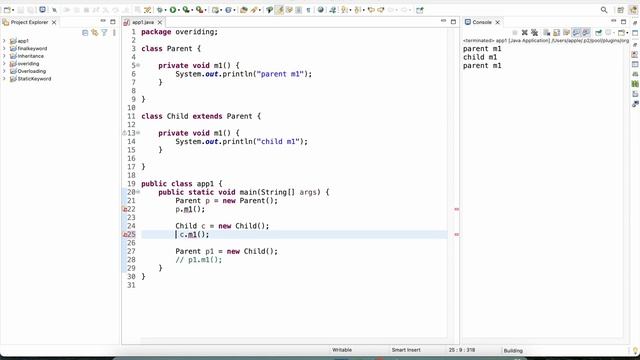Expand the StaticKeyword project node
Viewport: 640px width, 360px height.
click(x=4, y=78)
